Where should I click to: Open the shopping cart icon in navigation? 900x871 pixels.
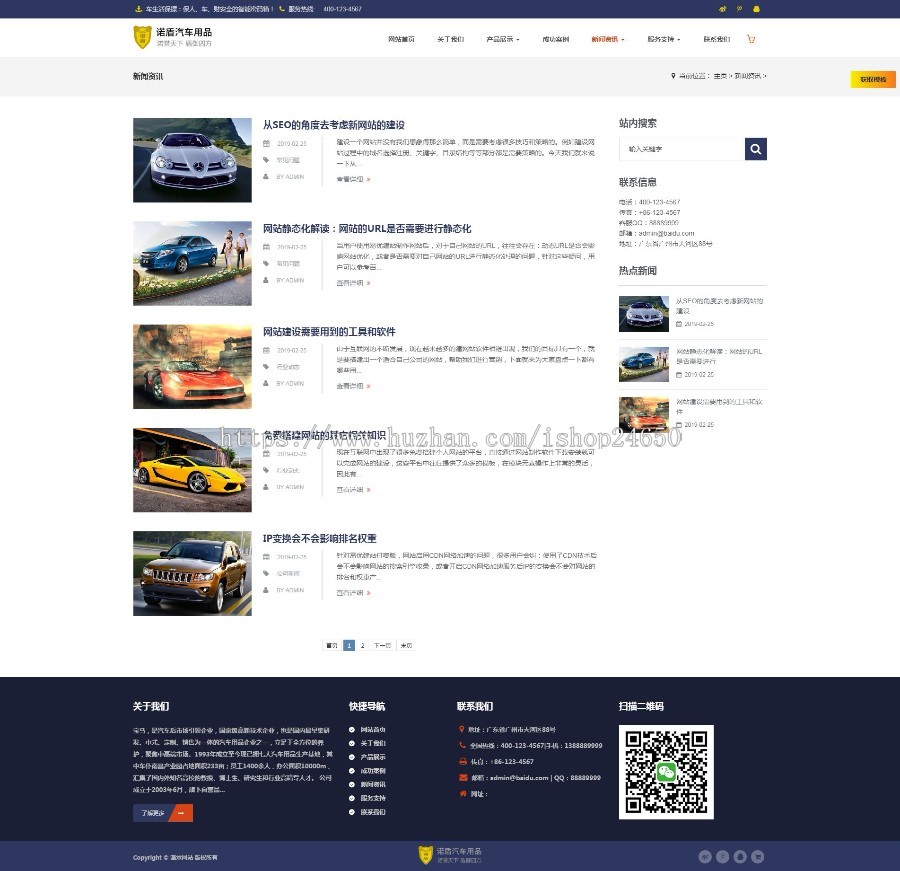(751, 40)
